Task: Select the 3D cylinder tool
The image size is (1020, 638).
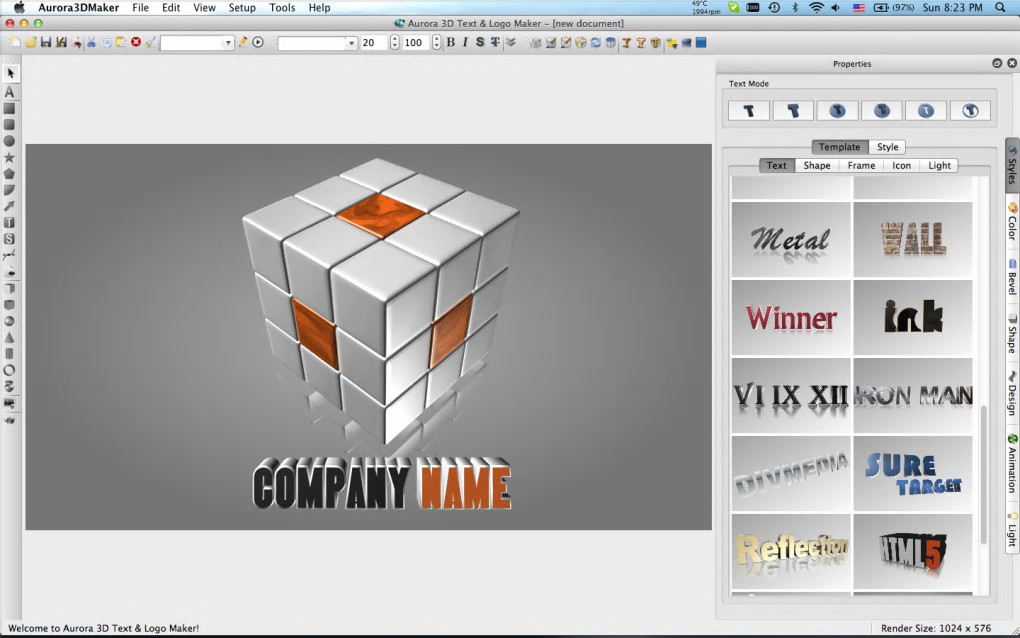Action: [x=10, y=354]
